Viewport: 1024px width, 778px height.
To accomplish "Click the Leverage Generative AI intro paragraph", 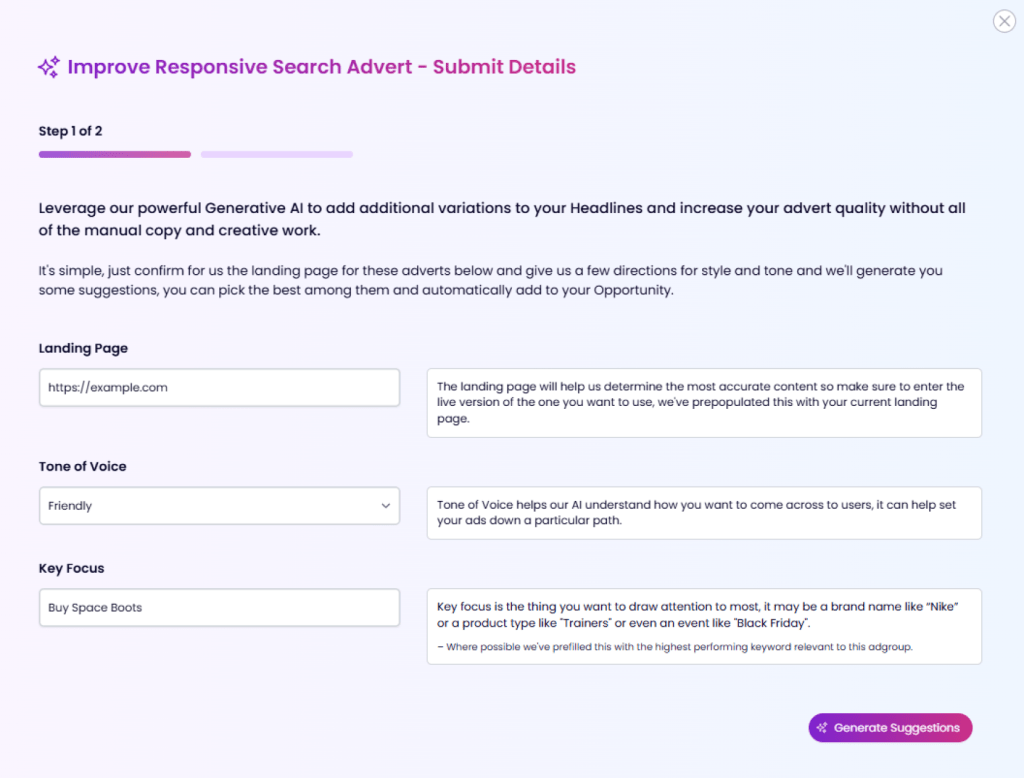I will click(x=502, y=219).
